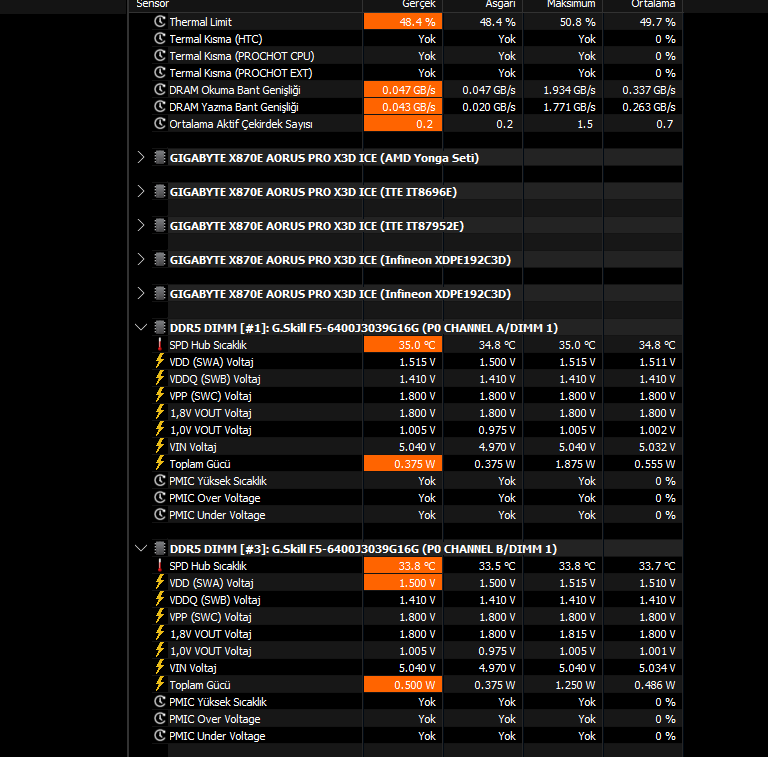Select the DRAM Yazma Bant Genişliği row label
Viewport: 768px width, 757px height.
(234, 107)
